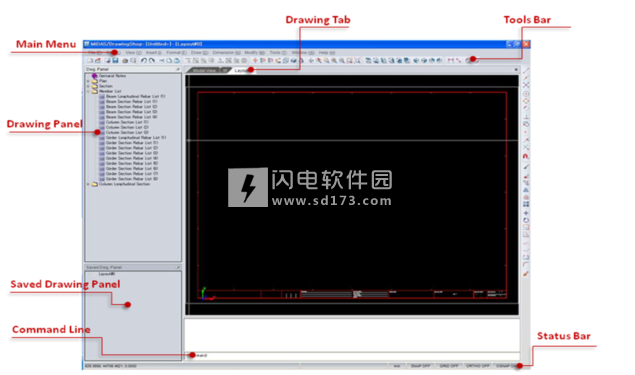Screen dimensions: 635x375
Task: Click the Cut scissors icon
Action: (x=162, y=61)
